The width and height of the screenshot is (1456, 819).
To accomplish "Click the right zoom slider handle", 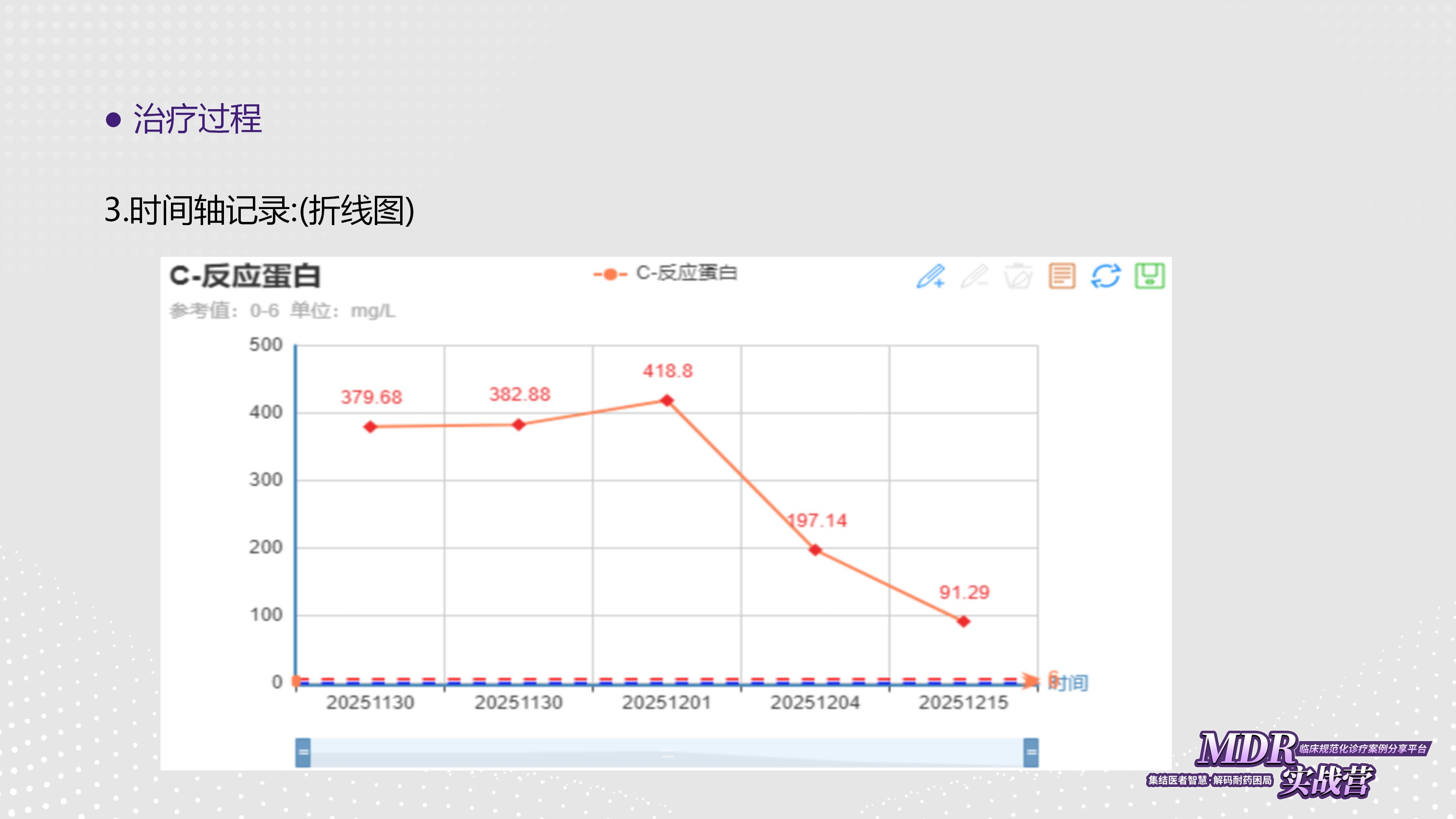I will pos(1031,752).
